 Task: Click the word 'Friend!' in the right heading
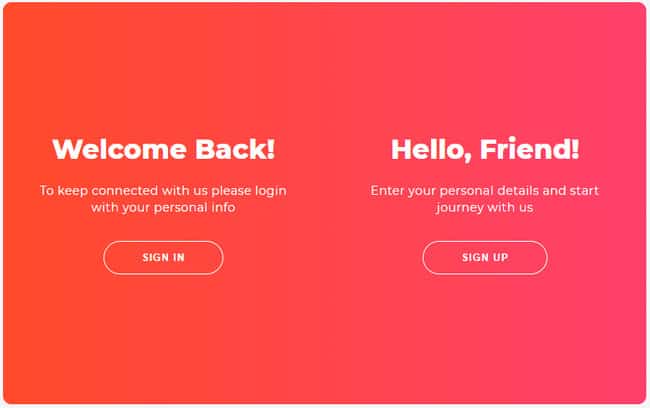click(x=529, y=149)
